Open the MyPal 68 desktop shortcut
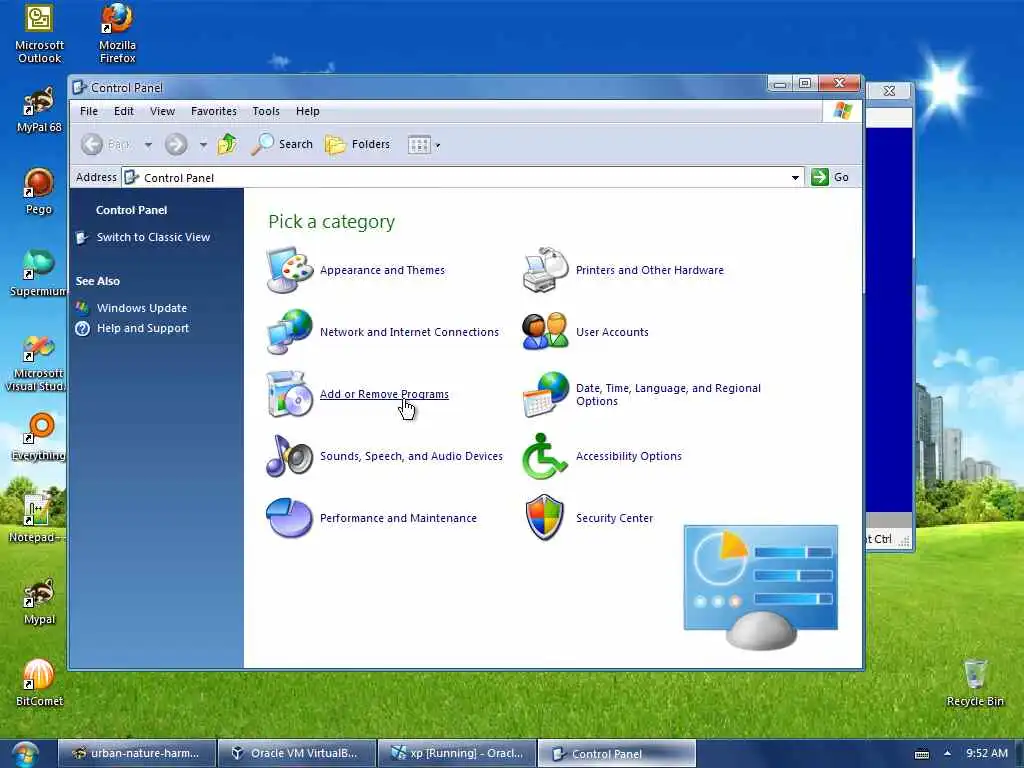 pyautogui.click(x=39, y=110)
